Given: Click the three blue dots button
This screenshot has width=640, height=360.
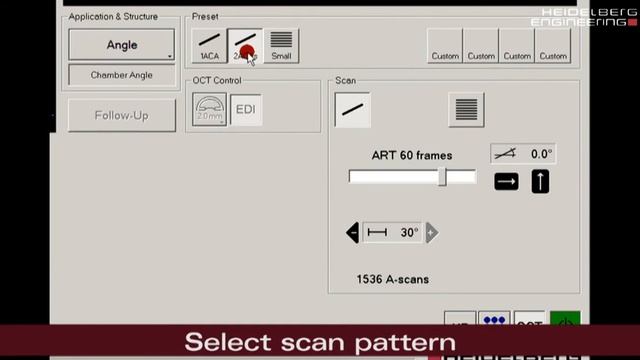Looking at the screenshot, I should tap(494, 319).
